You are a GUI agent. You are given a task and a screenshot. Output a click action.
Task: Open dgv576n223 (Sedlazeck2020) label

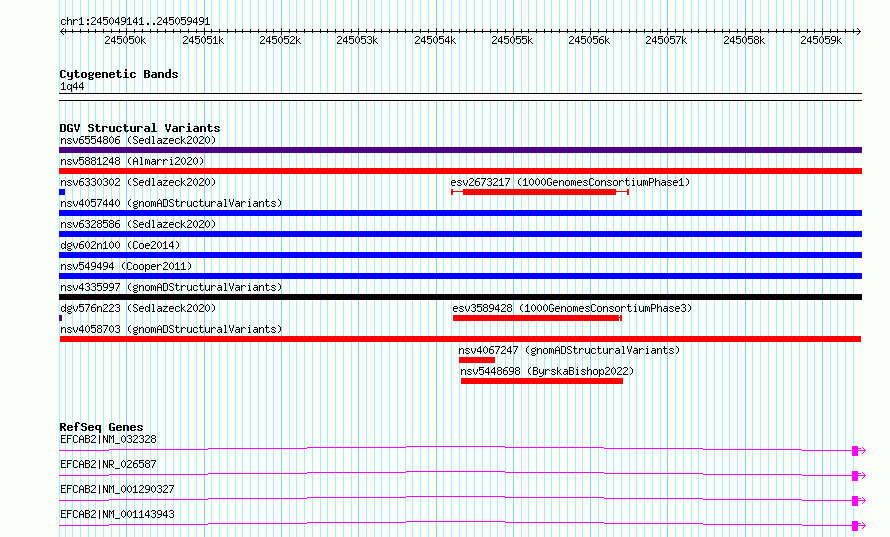(138, 308)
